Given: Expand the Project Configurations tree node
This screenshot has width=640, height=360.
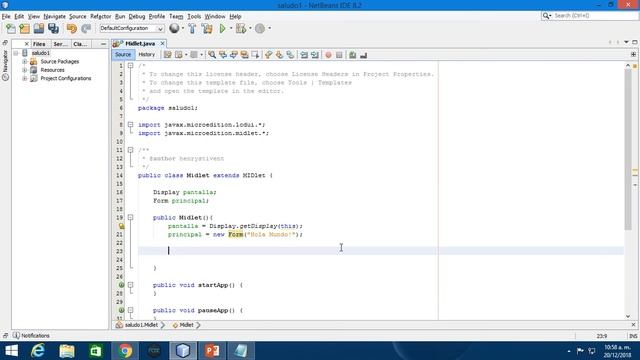Looking at the screenshot, I should (x=24, y=78).
